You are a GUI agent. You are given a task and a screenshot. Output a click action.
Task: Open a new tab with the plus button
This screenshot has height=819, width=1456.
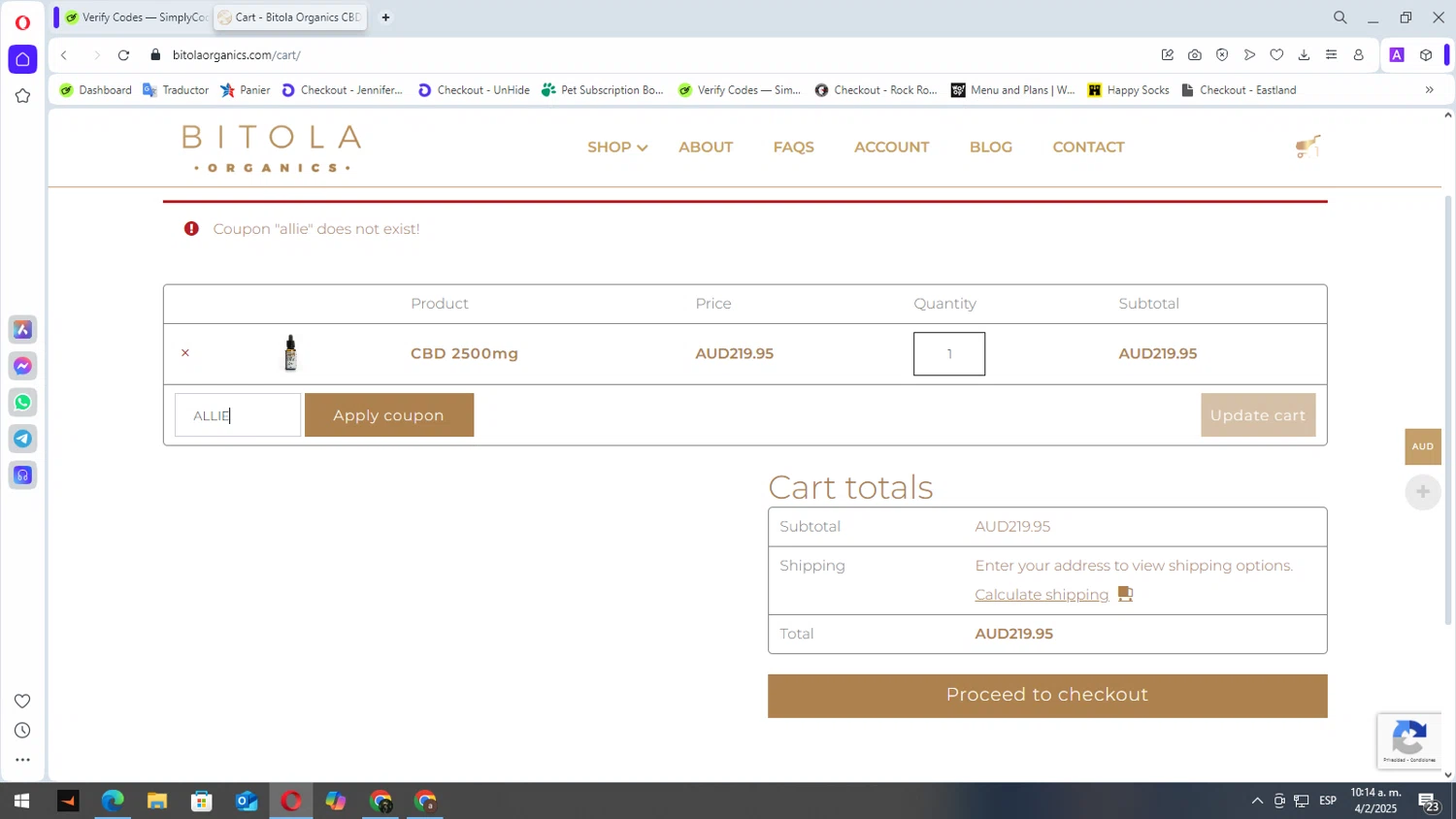pyautogui.click(x=385, y=17)
